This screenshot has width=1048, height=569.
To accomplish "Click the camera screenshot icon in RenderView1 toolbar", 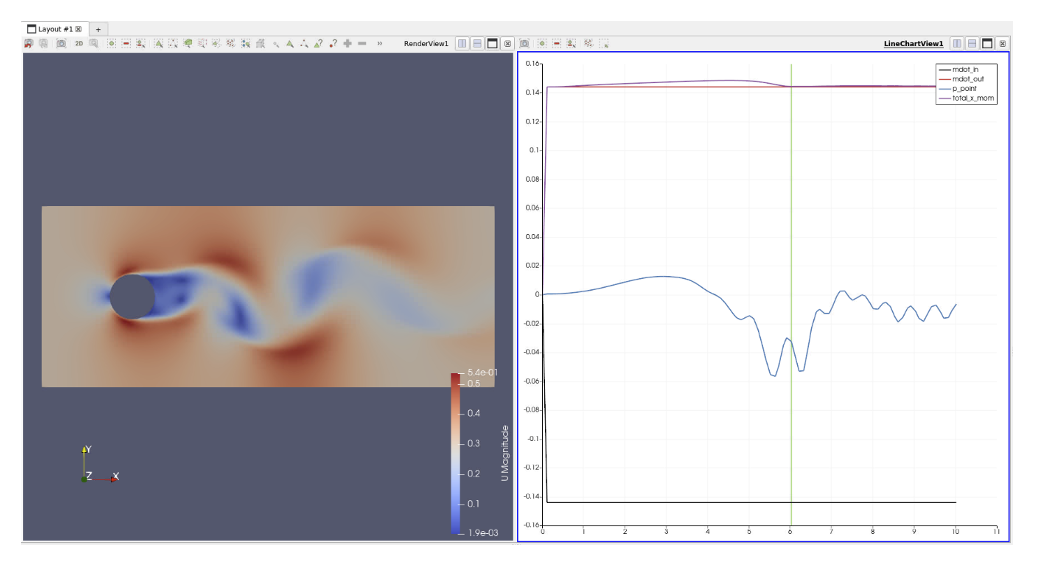I will coord(61,44).
